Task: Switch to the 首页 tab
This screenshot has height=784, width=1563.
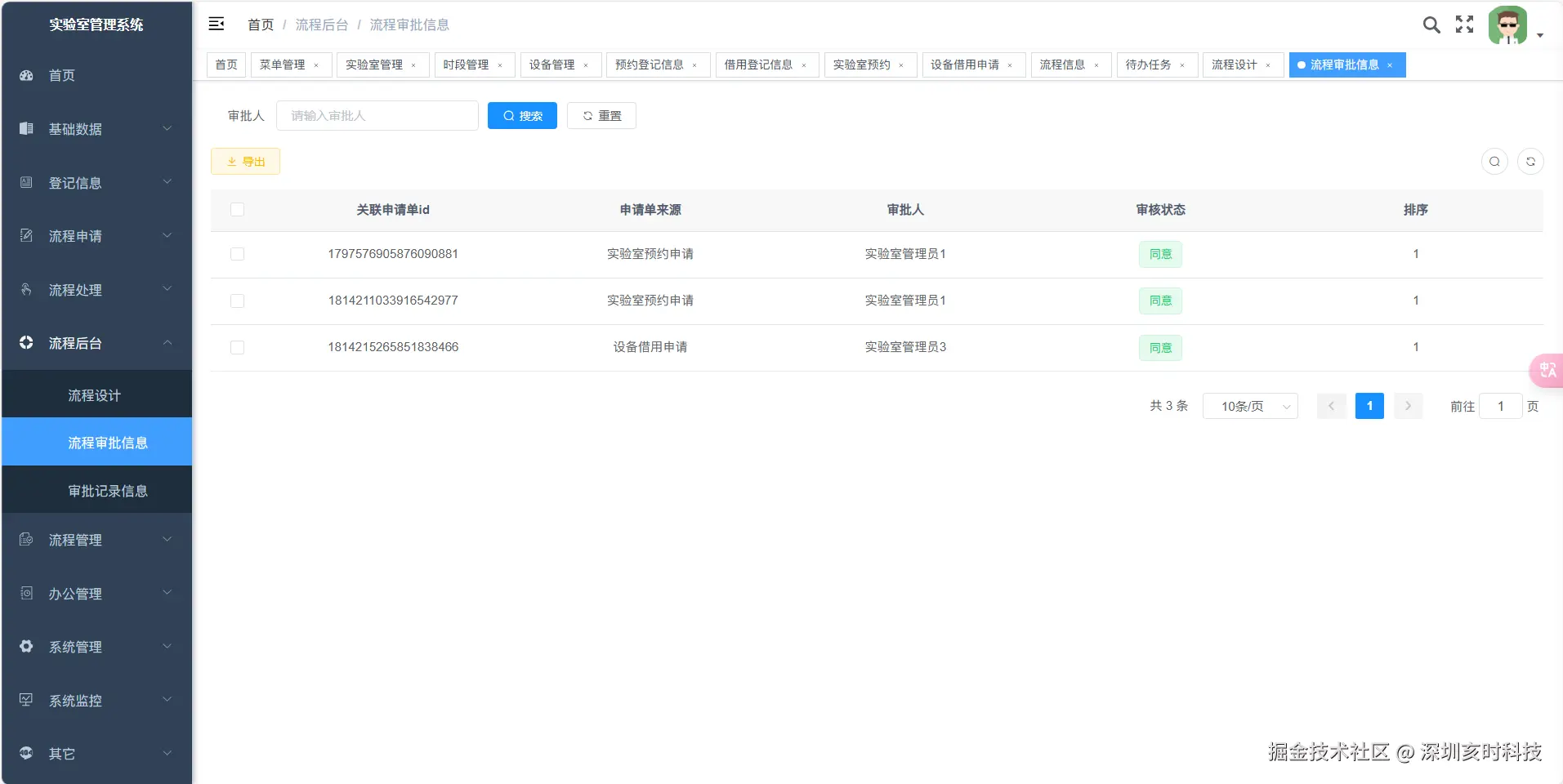Action: [226, 65]
